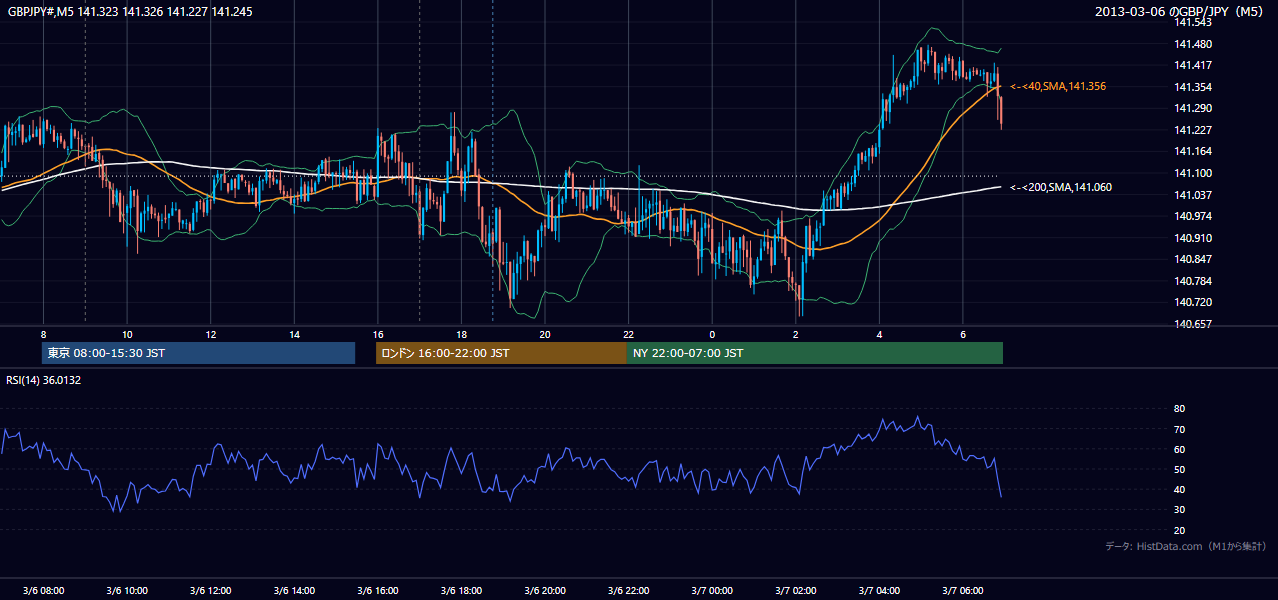Click price axis value 140.784
Viewport: 1278px width, 600px height.
point(1193,281)
